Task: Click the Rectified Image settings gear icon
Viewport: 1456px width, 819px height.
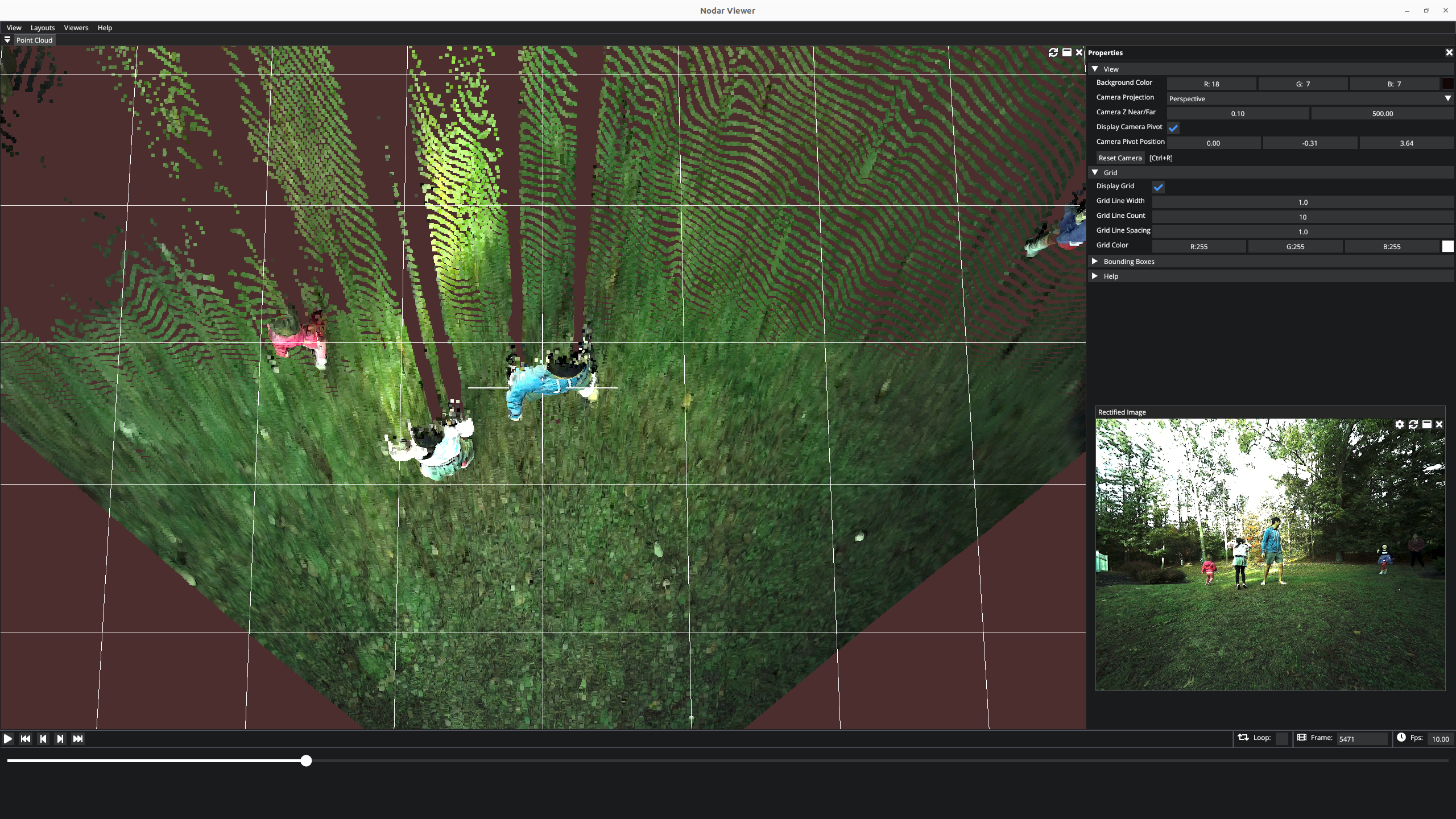Action: [x=1400, y=424]
